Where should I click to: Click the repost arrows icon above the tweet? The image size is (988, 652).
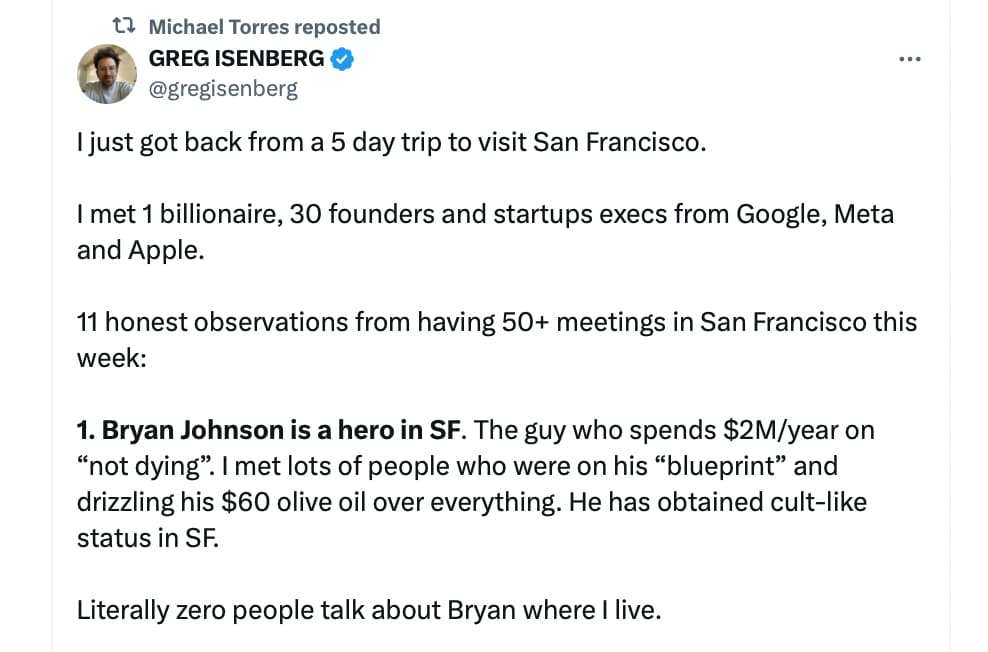point(124,26)
